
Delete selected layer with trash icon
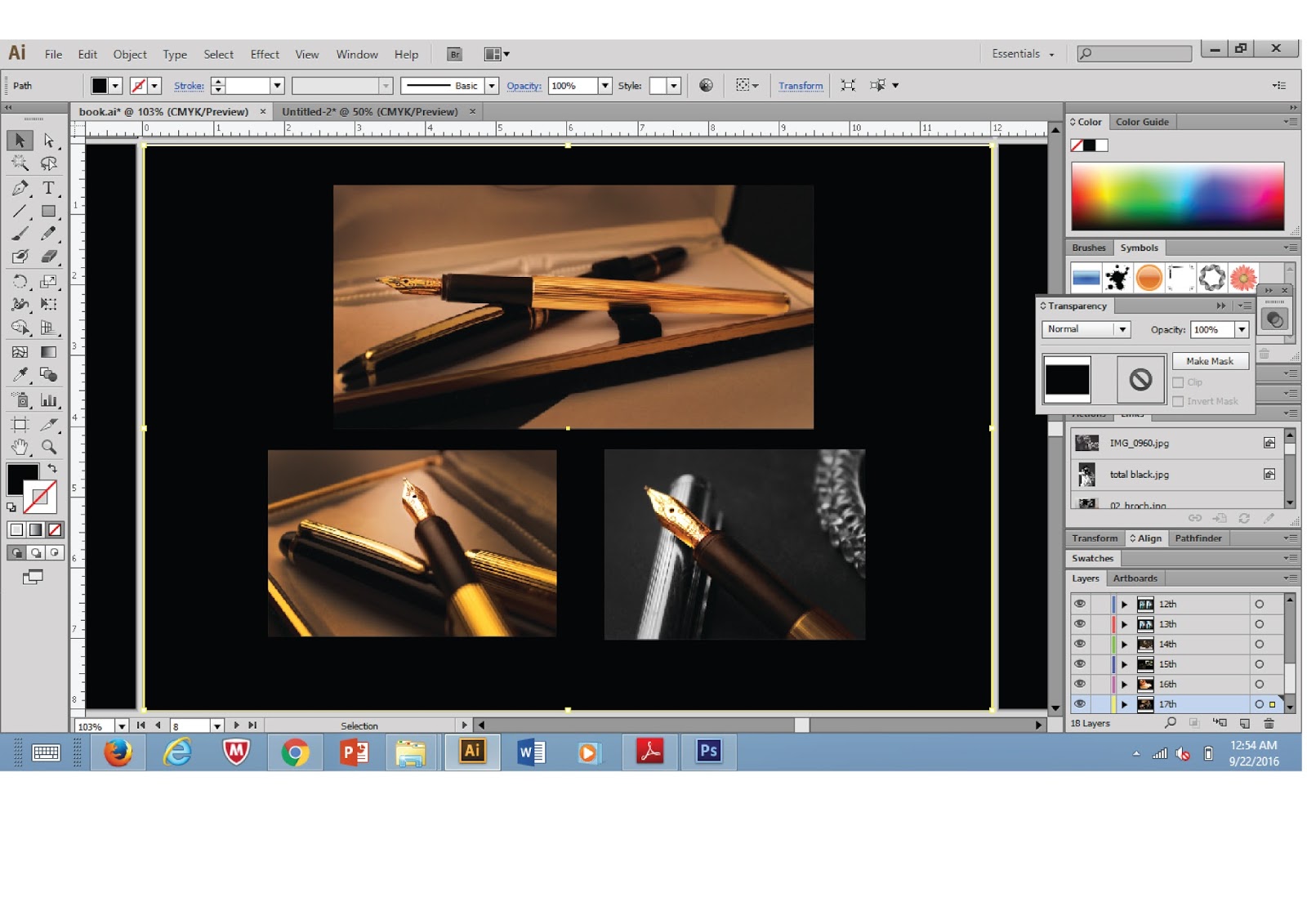pos(1269,723)
